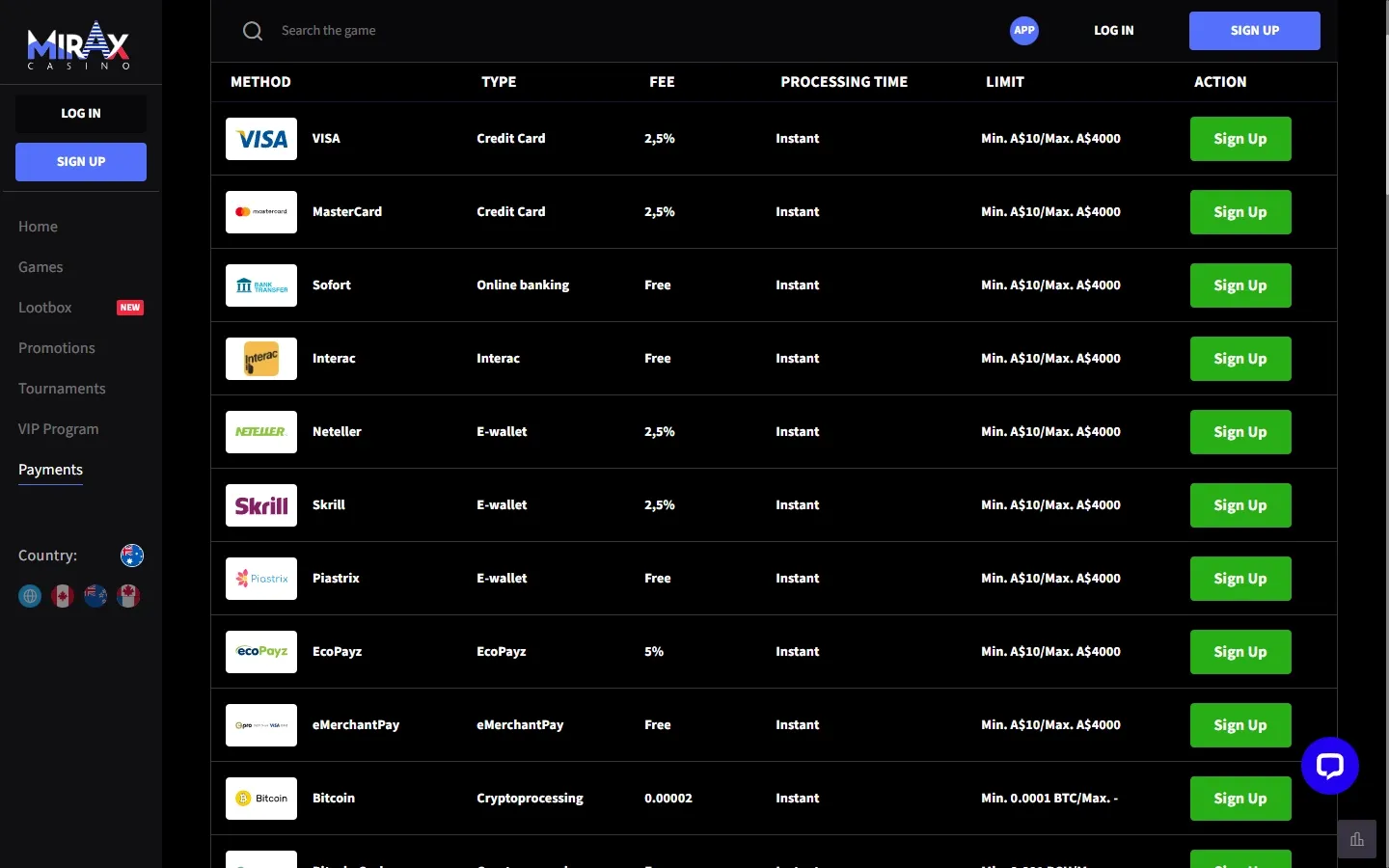1389x868 pixels.
Task: Select Payments in sidebar menu
Action: 50,470
